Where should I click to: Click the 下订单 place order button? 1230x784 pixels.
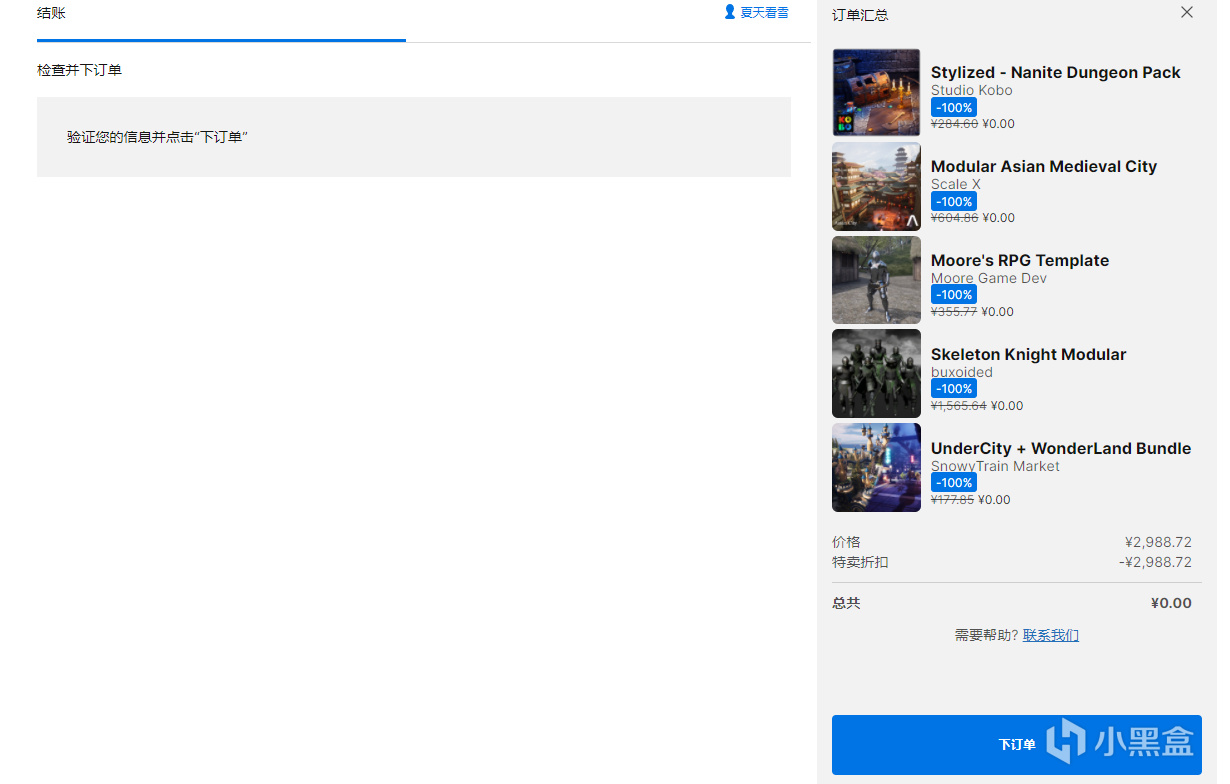(1017, 745)
